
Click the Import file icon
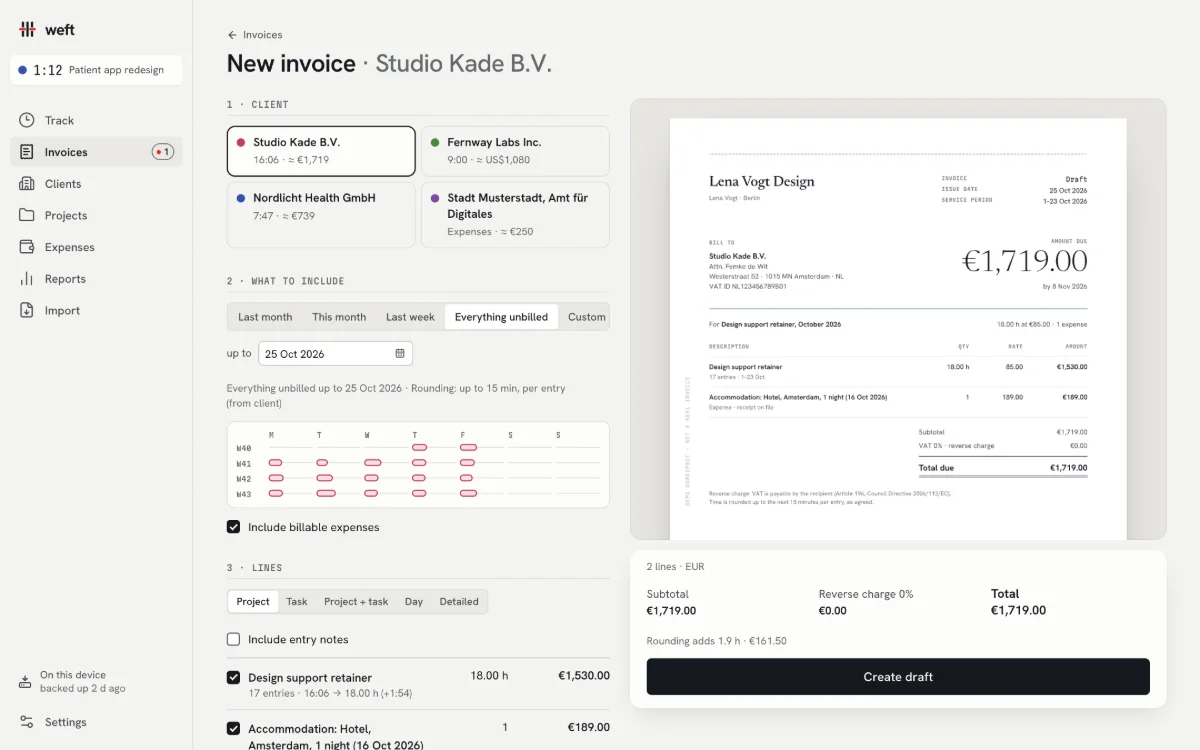click(x=27, y=311)
